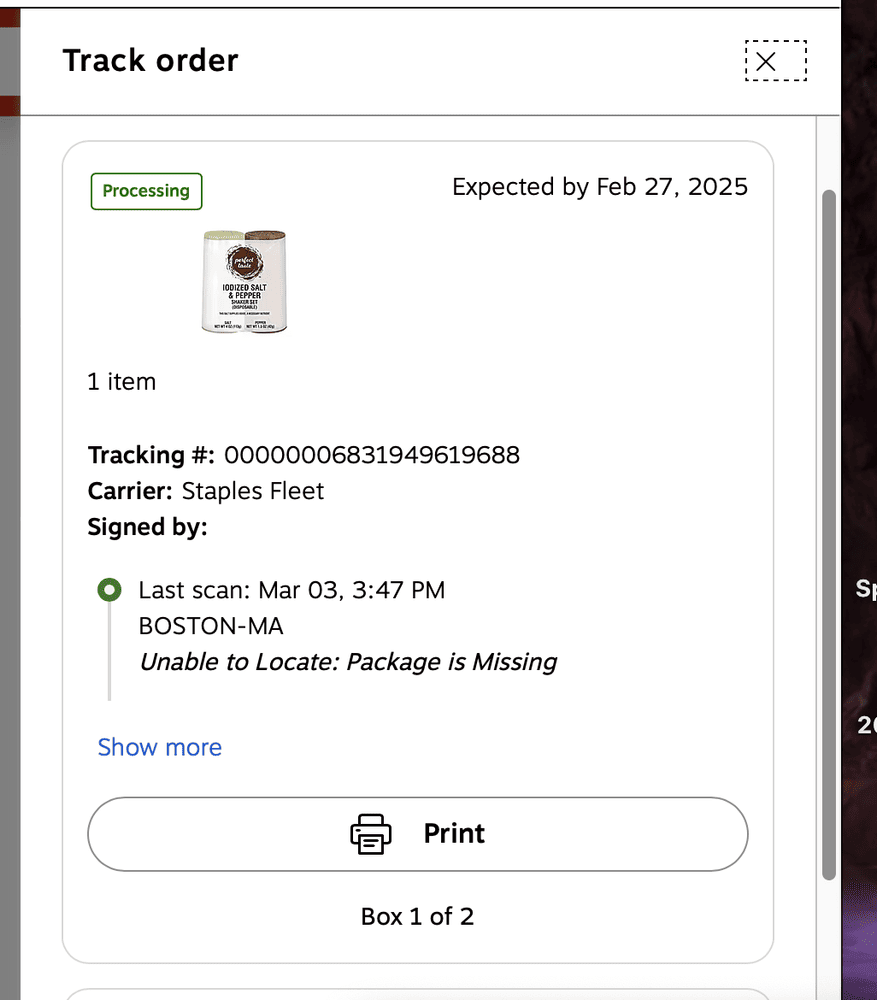
Task: Click the Unable to Locate status message
Action: (x=348, y=662)
